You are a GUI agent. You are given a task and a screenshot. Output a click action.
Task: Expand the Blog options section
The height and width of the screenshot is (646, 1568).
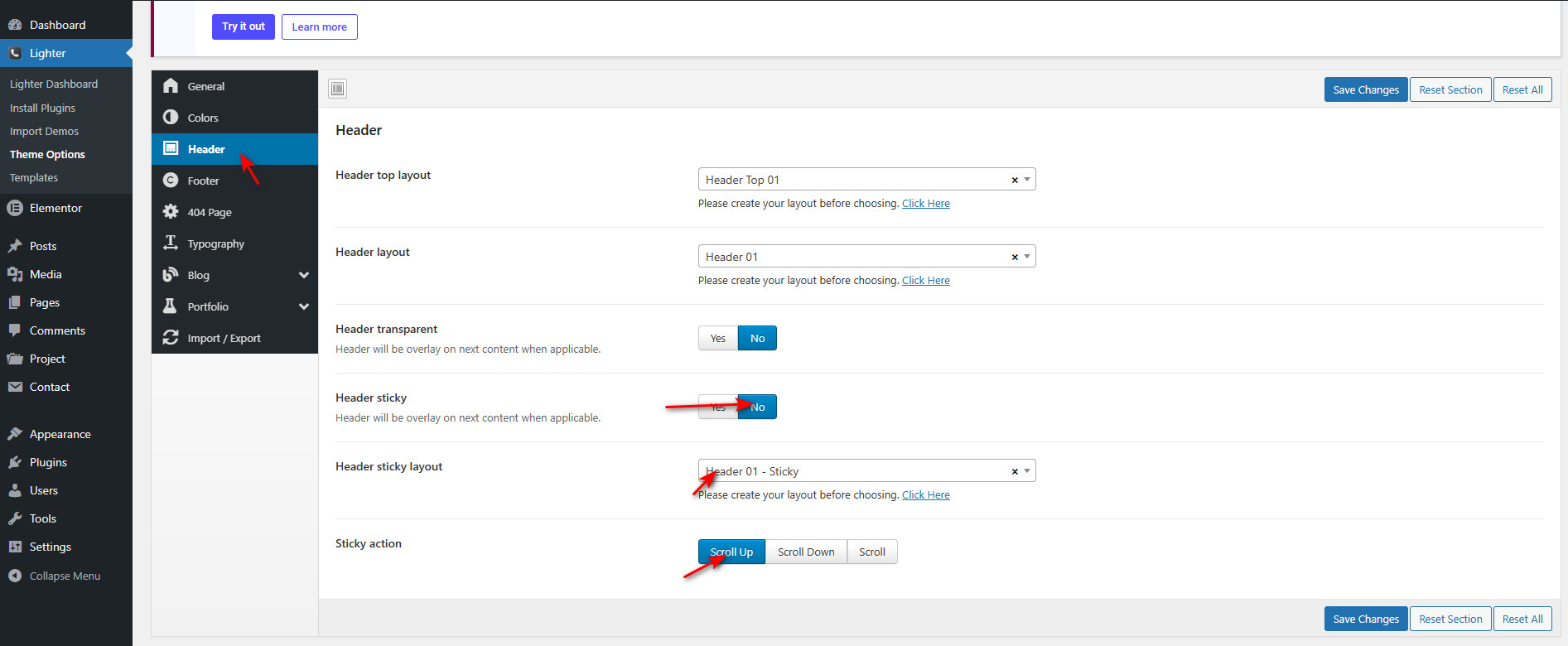point(303,275)
